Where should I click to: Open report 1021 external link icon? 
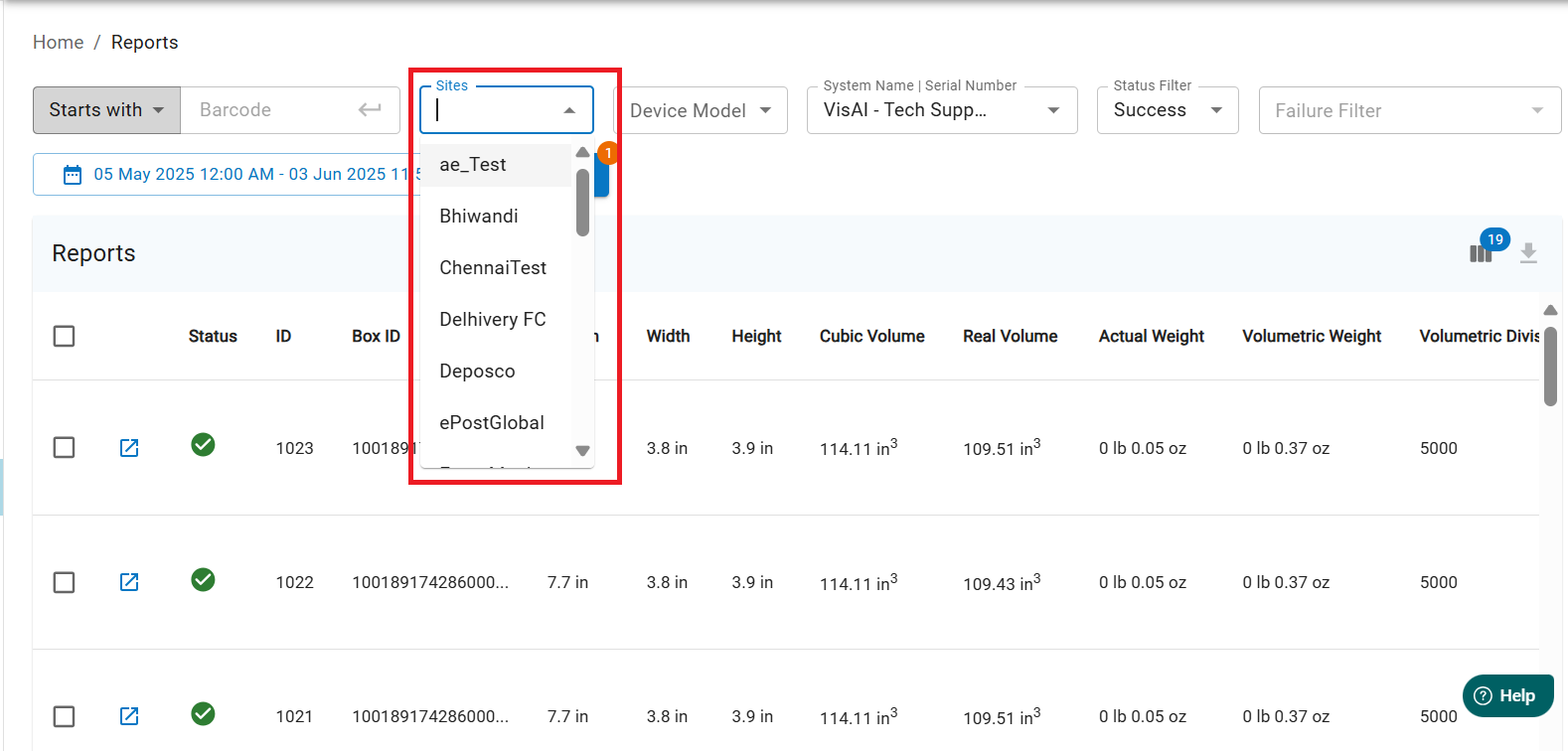[x=129, y=716]
